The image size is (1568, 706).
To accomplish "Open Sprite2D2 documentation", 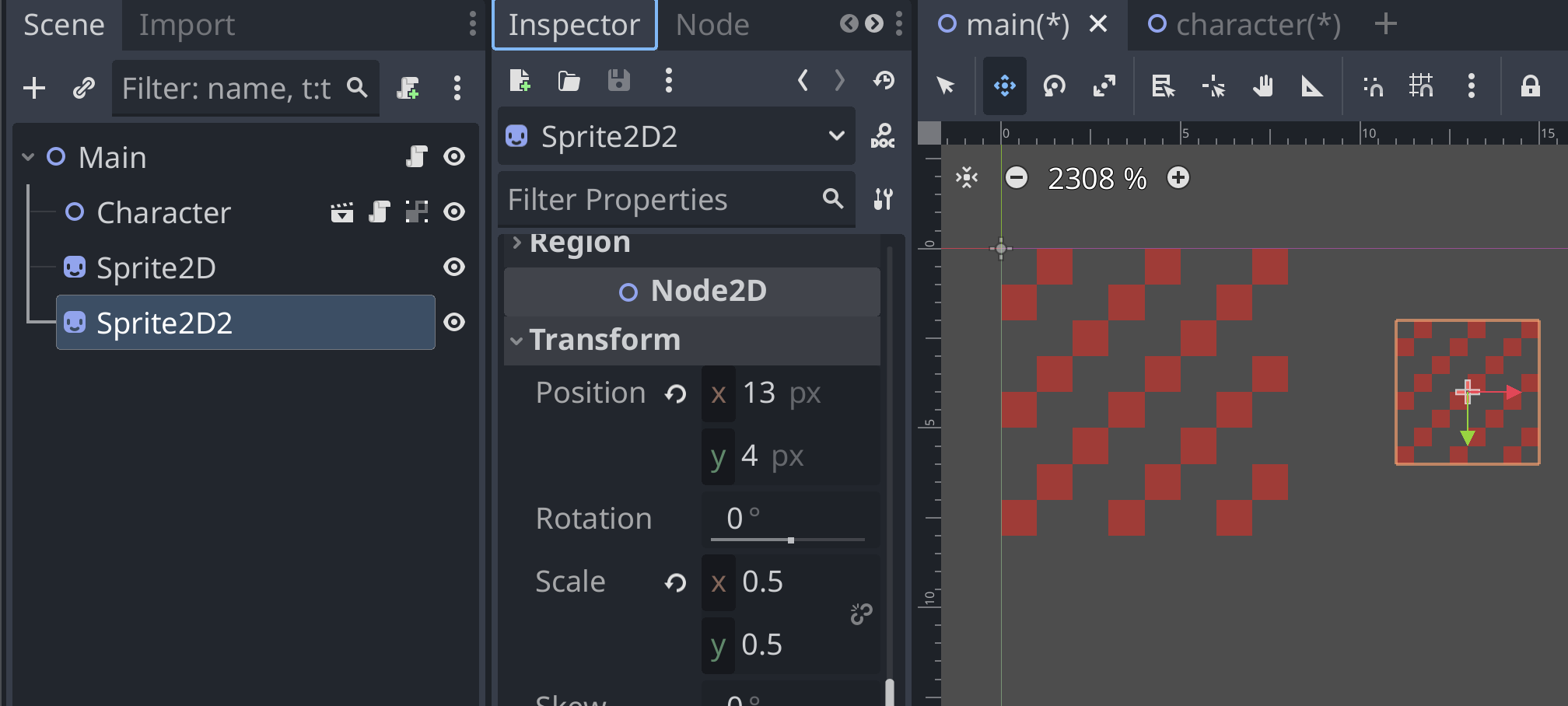I will click(883, 136).
